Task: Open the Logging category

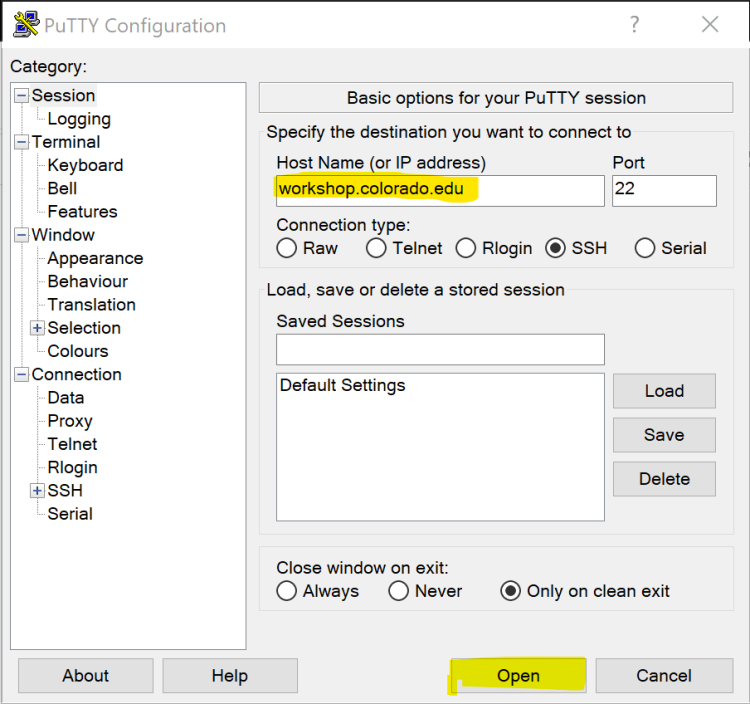Action: [x=79, y=119]
